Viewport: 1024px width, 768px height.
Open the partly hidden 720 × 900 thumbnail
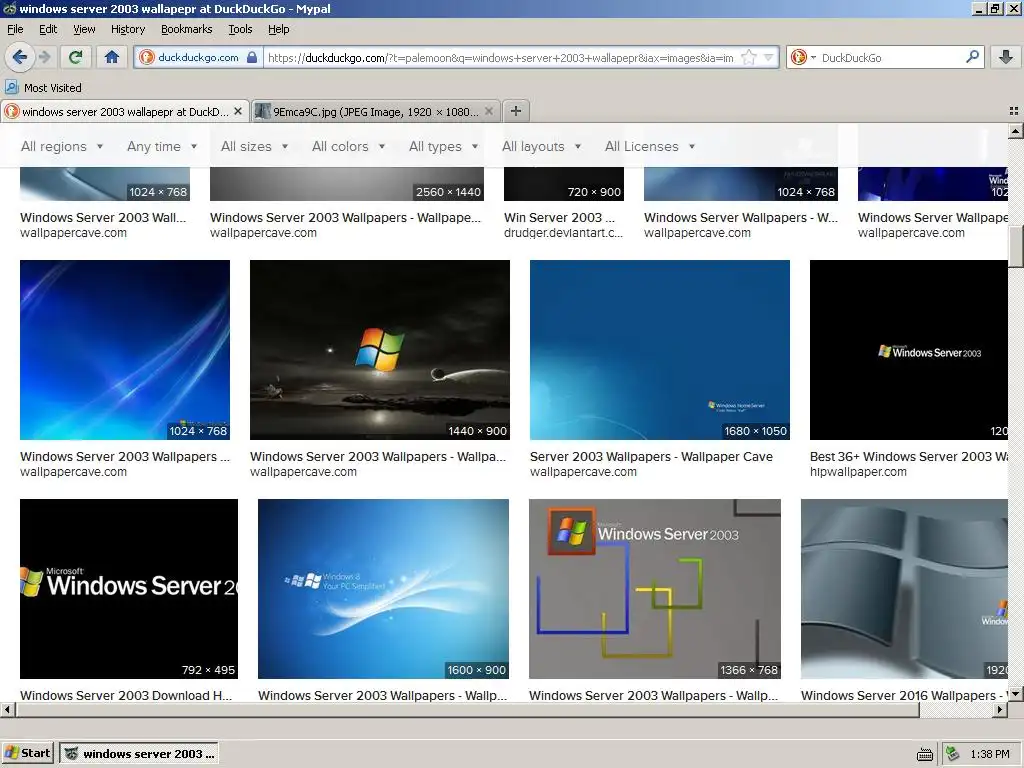click(x=564, y=184)
